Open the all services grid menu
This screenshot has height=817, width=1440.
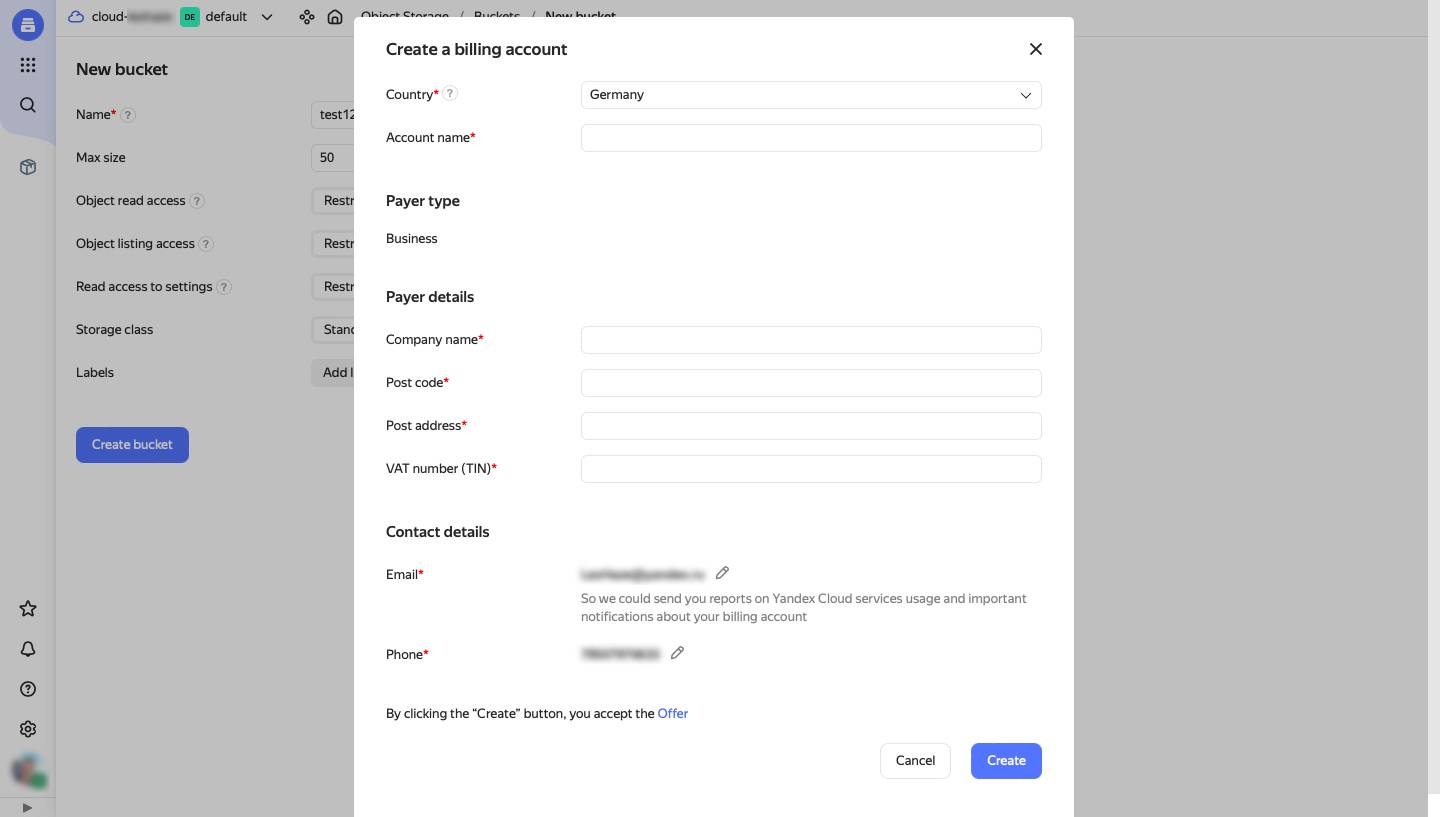[x=28, y=65]
